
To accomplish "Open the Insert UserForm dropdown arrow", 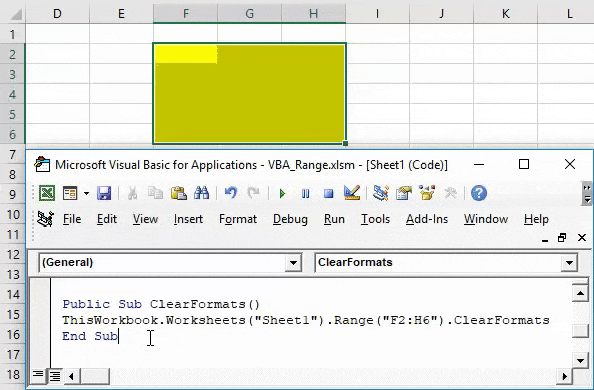I will [86, 193].
